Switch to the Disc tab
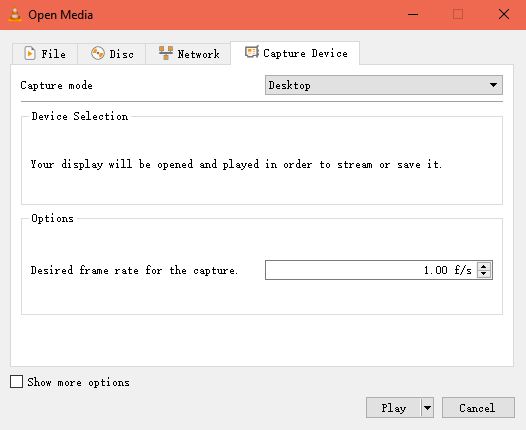The image size is (526, 430). tap(112, 54)
